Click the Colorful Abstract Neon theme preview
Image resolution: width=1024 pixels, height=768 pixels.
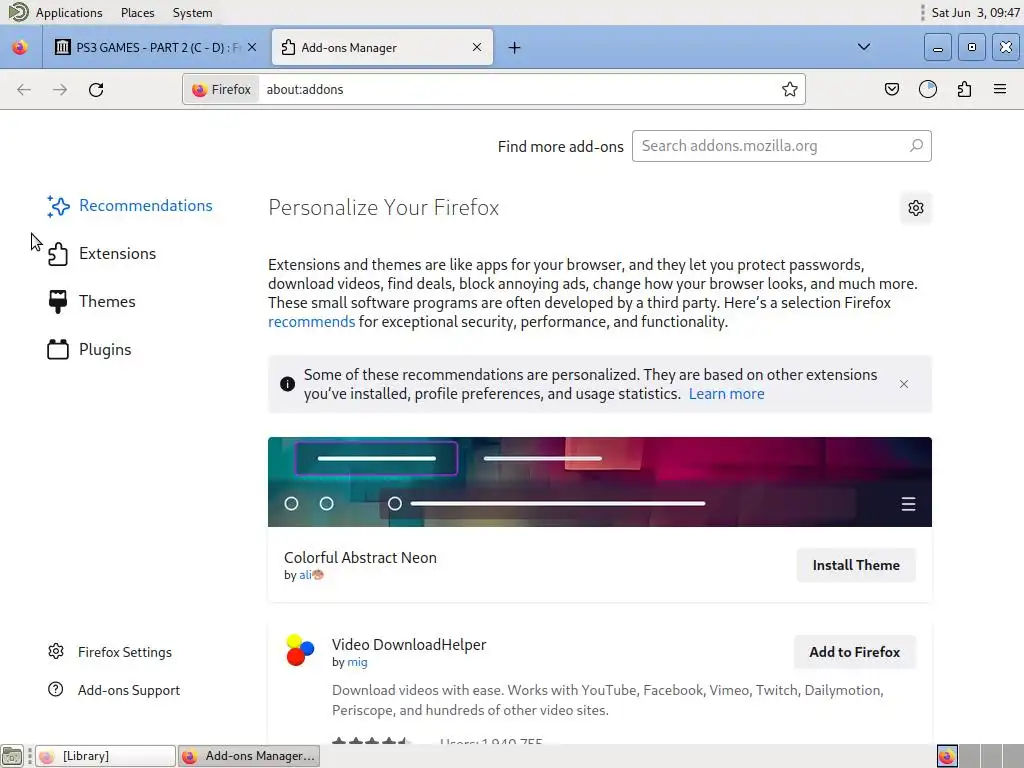[600, 482]
